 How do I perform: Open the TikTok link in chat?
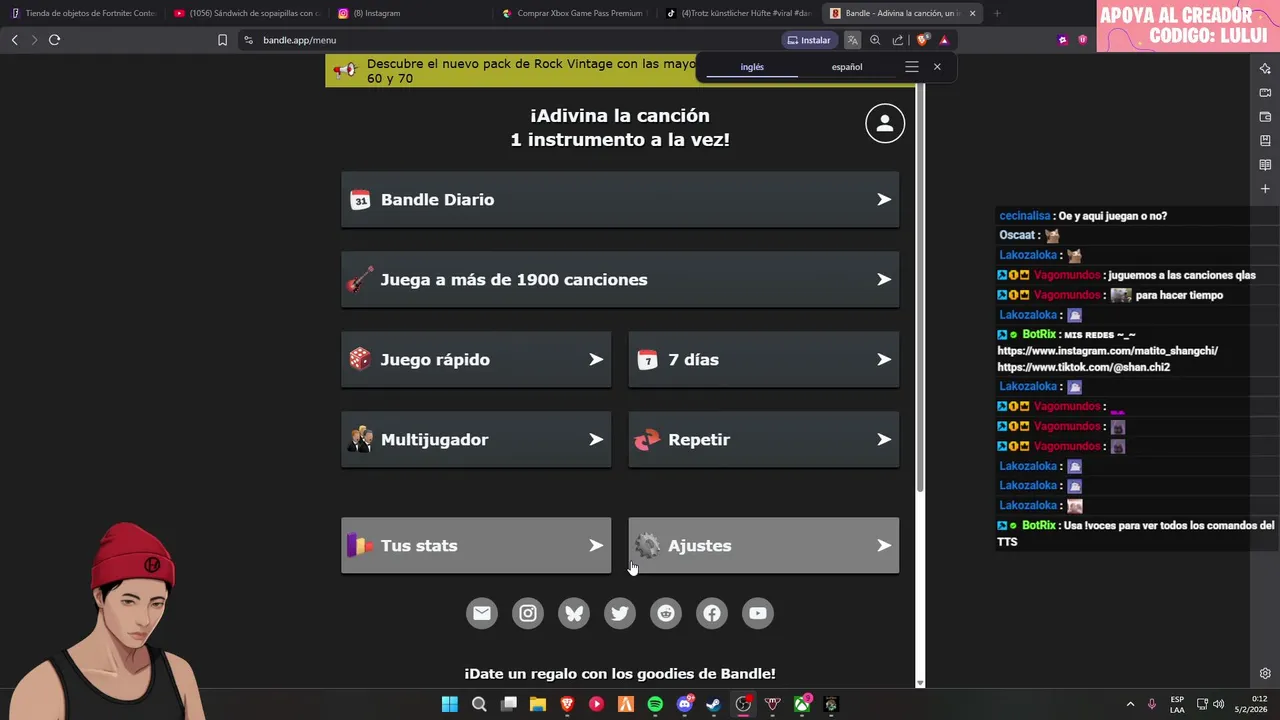[x=1083, y=367]
